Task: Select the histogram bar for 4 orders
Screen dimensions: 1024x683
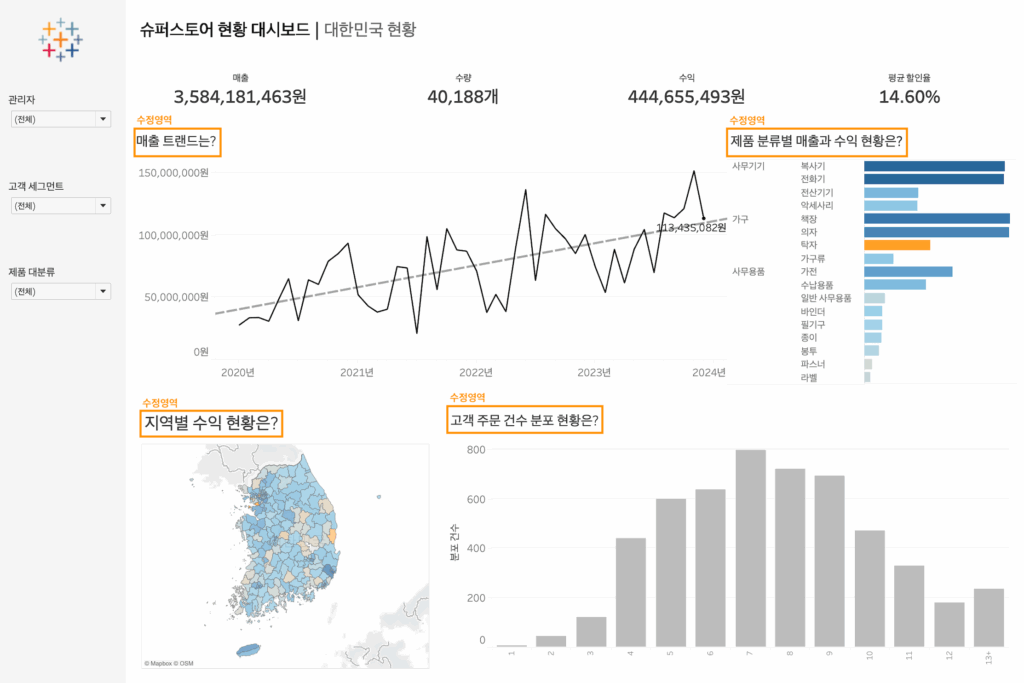Action: pyautogui.click(x=631, y=592)
